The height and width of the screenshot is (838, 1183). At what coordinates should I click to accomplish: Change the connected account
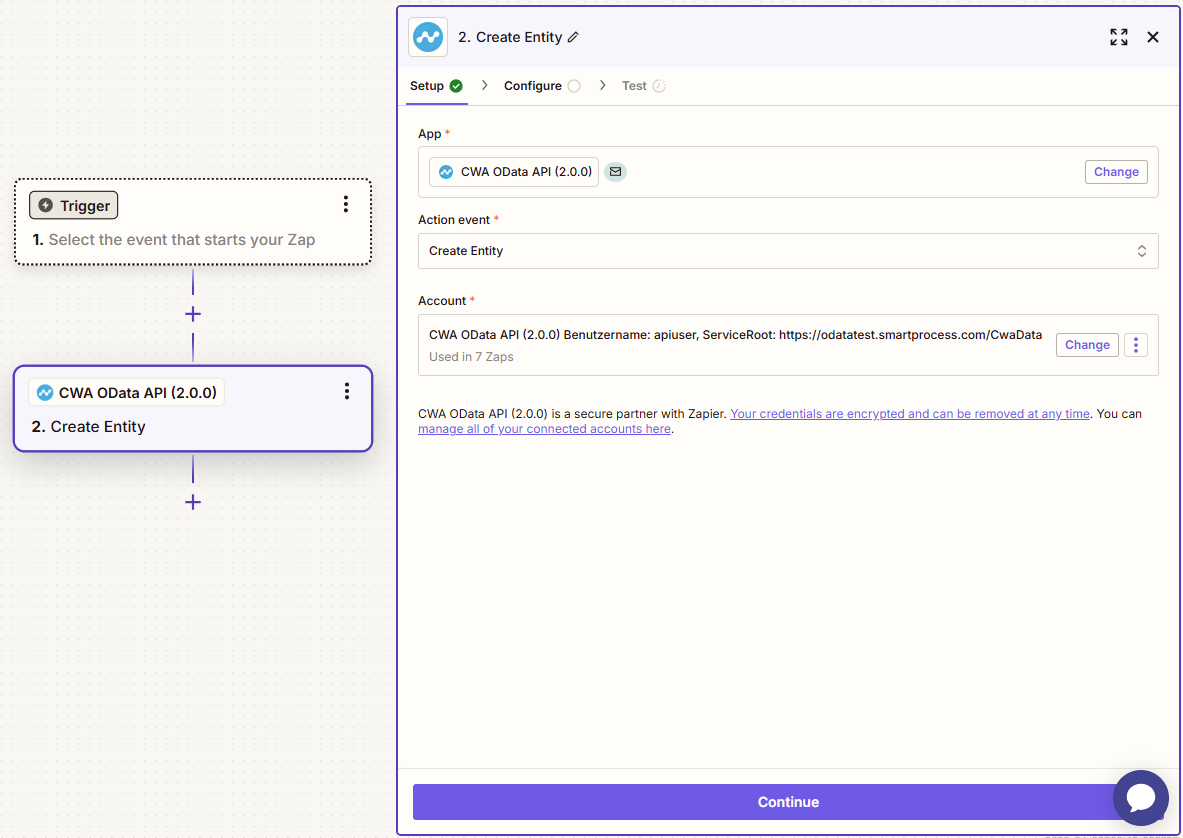click(1086, 345)
